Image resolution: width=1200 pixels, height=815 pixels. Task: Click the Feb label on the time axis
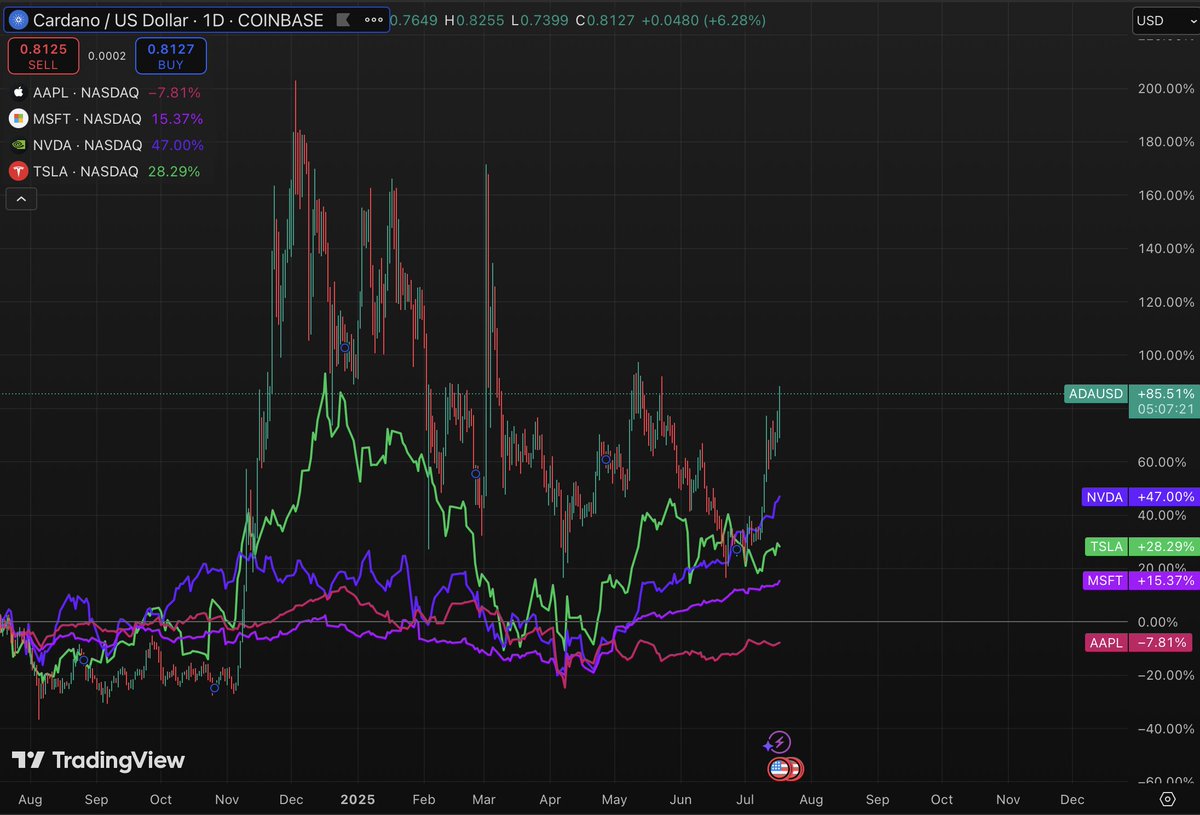click(x=424, y=800)
